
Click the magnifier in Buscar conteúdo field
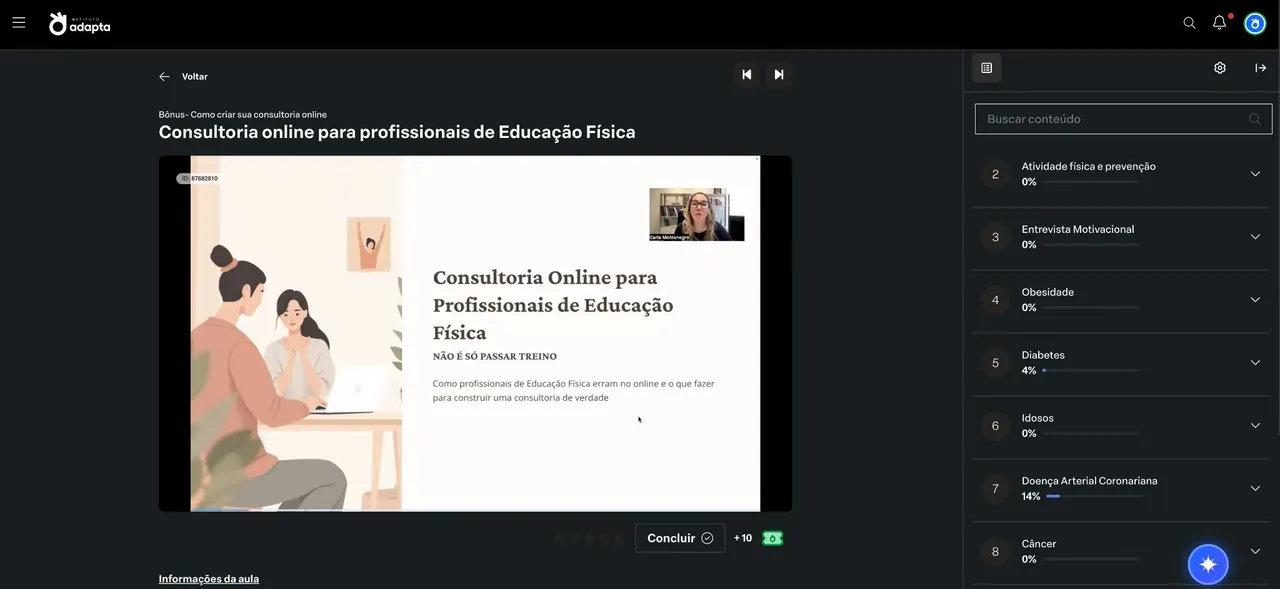(1254, 119)
